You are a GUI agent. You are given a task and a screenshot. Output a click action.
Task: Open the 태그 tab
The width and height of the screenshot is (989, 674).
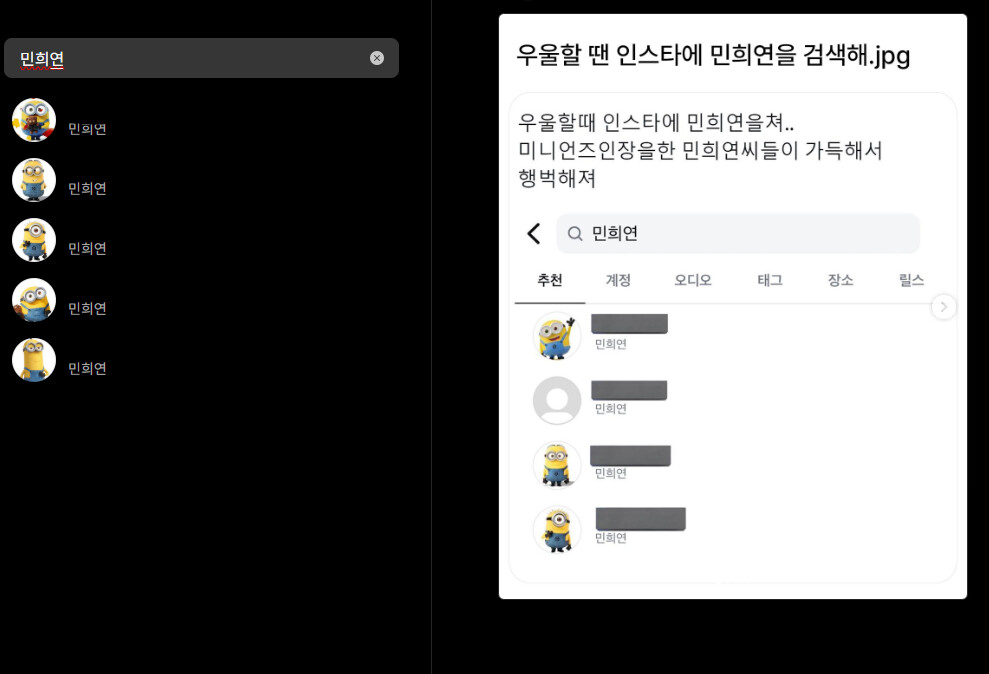coord(770,280)
